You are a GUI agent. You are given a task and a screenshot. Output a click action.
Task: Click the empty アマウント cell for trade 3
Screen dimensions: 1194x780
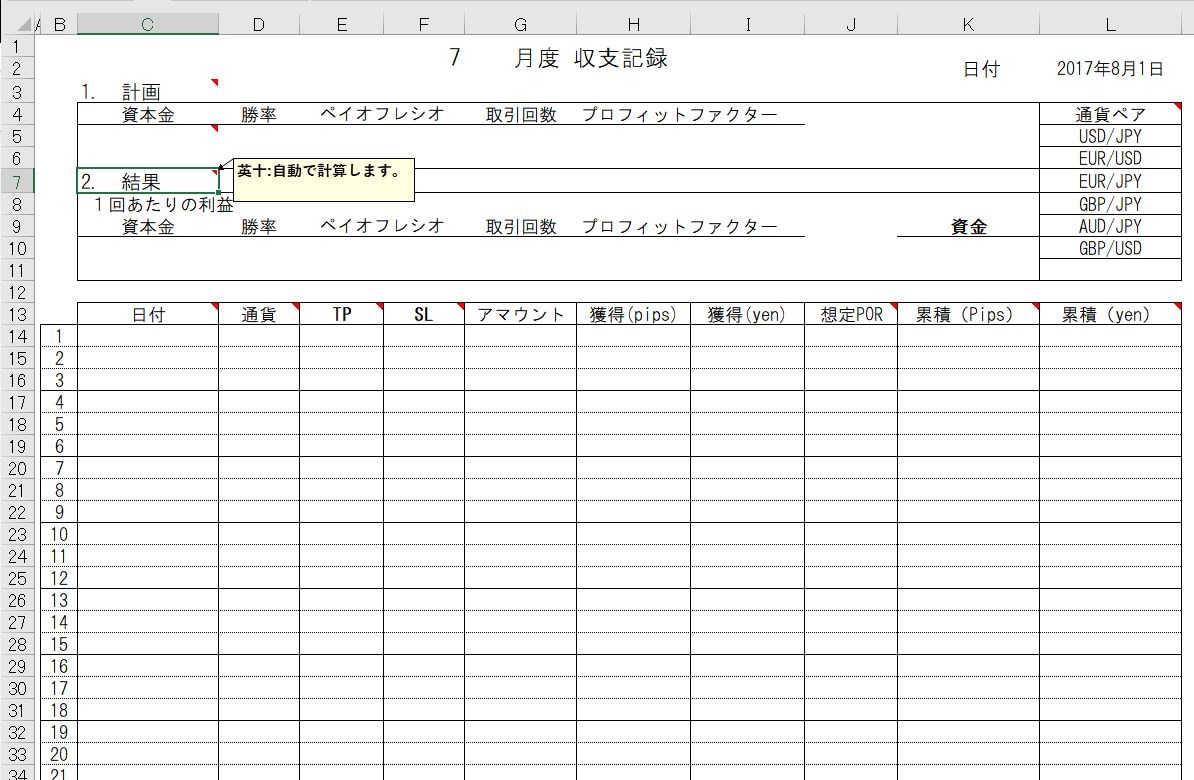(x=520, y=380)
